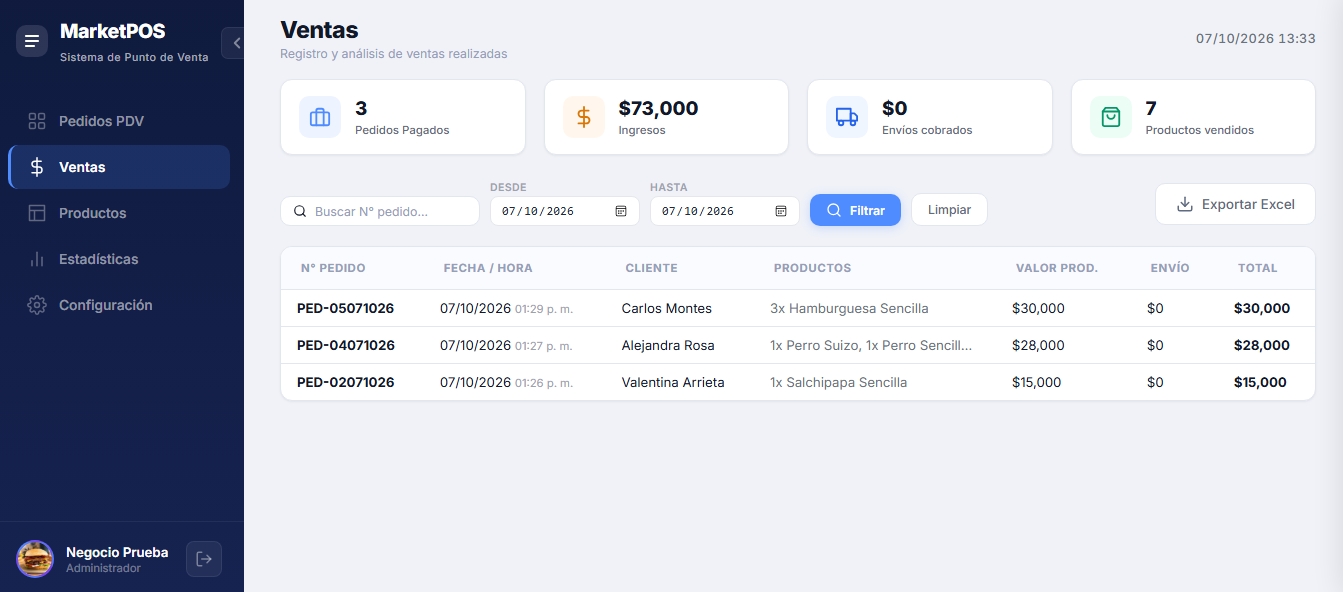Screen dimensions: 1343x592
Task: Click the Productos vendidos label
Action: coord(1200,130)
